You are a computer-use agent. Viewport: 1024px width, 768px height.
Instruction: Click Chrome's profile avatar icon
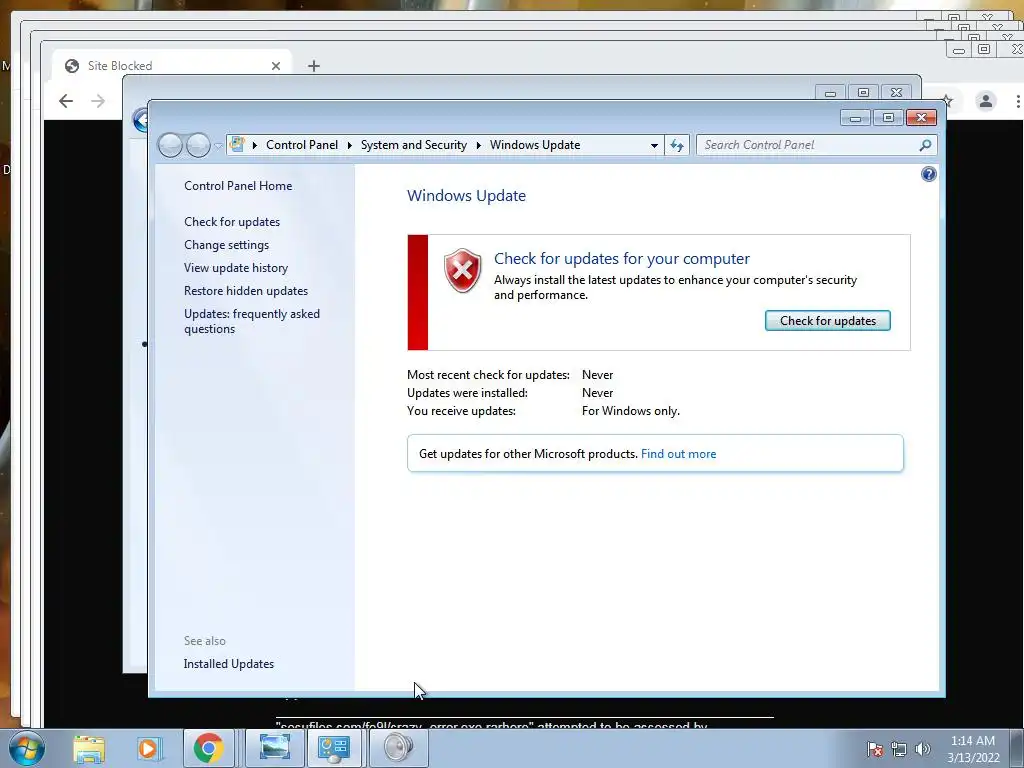985,101
